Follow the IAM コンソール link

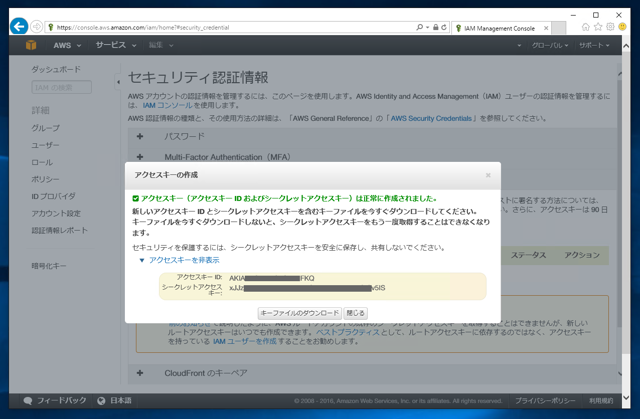pos(167,106)
